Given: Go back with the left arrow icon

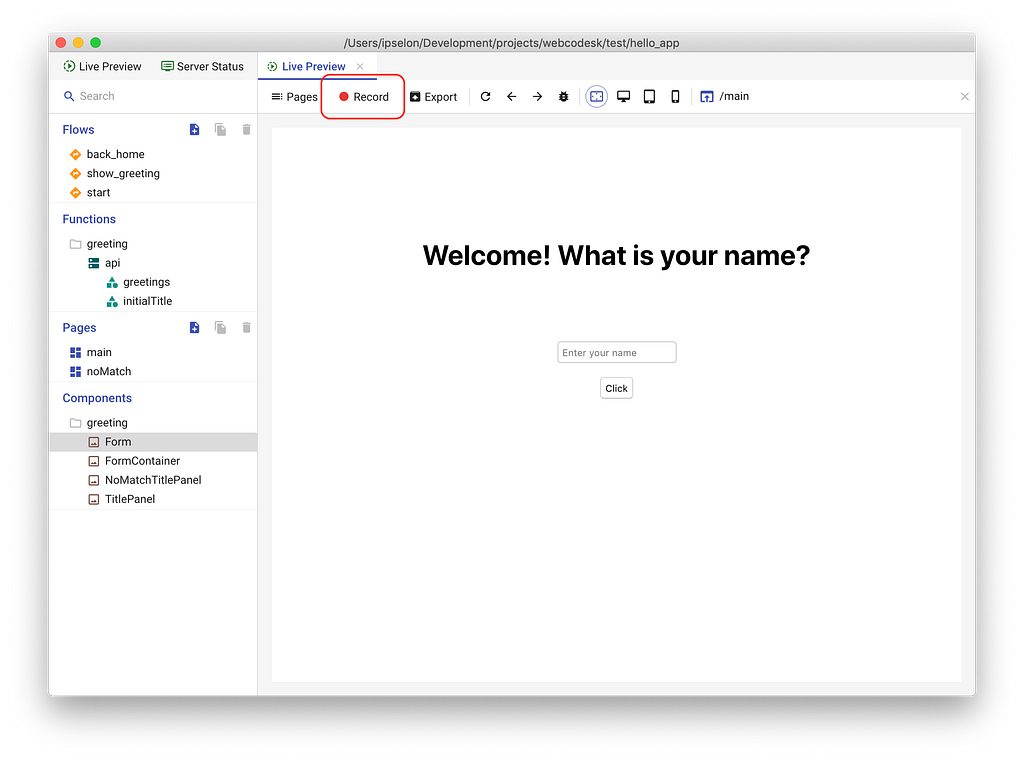Looking at the screenshot, I should click(511, 97).
